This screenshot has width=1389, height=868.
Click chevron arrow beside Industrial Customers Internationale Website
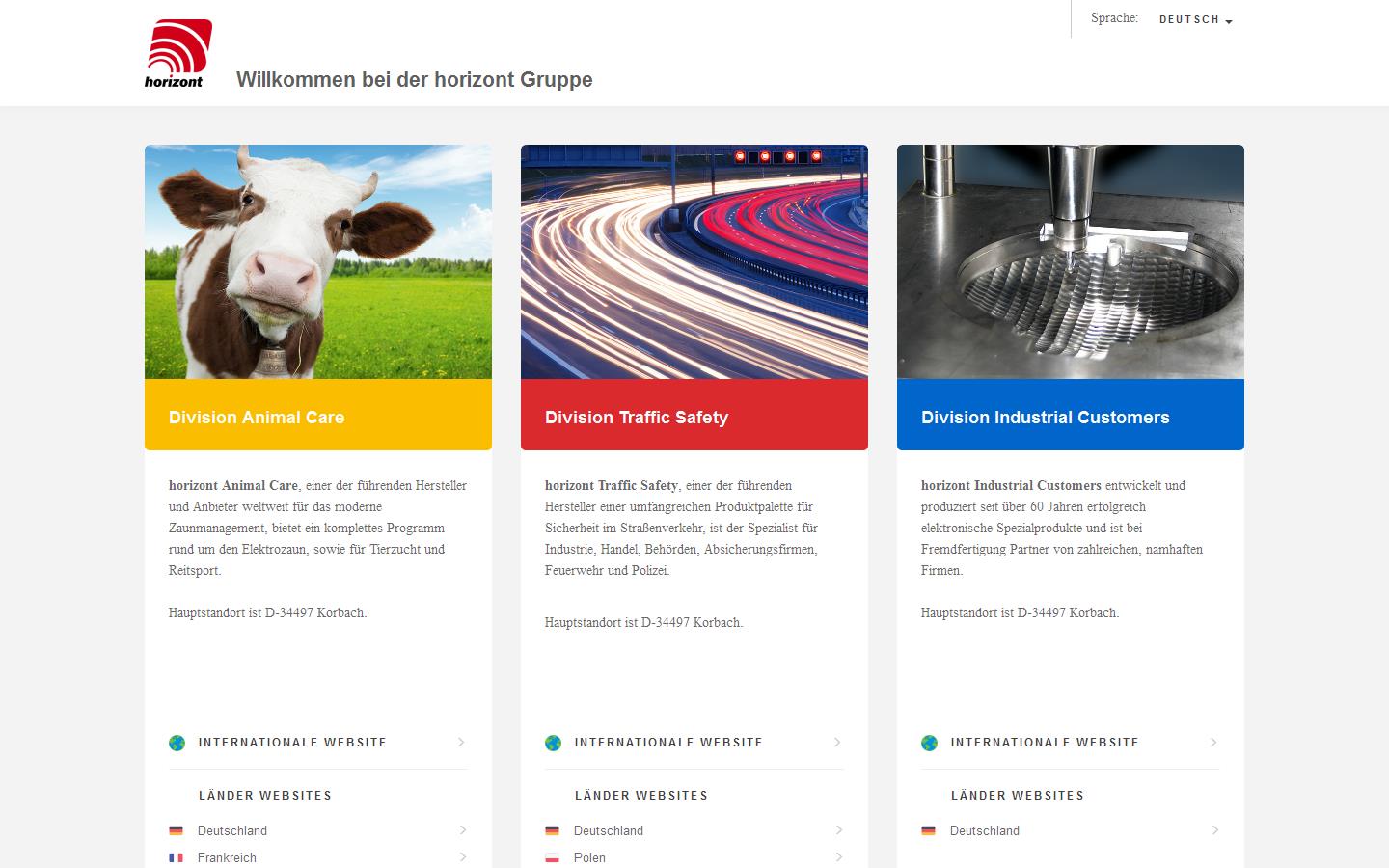(x=1213, y=743)
